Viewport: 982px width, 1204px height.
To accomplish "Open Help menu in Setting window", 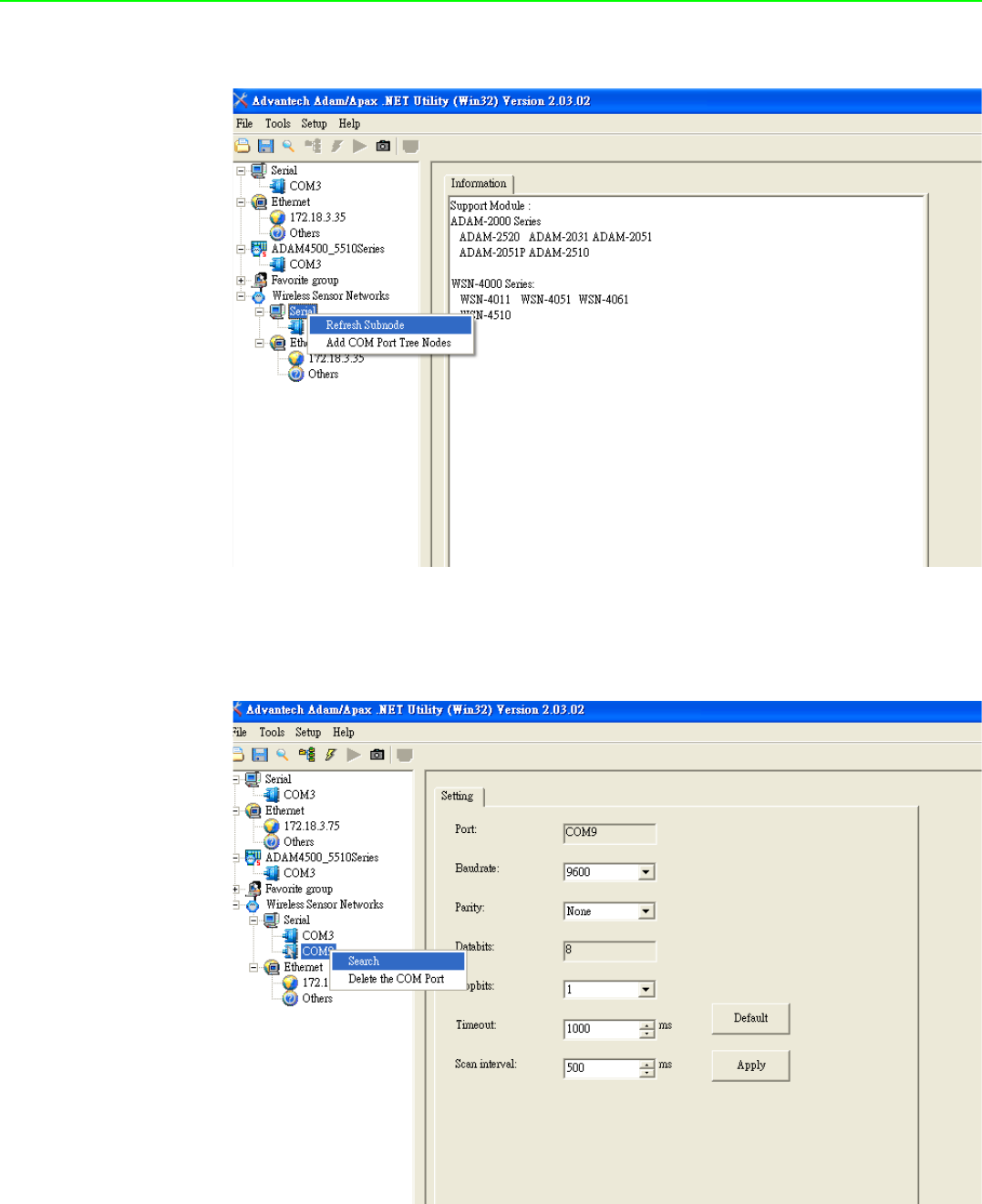I will [x=344, y=733].
